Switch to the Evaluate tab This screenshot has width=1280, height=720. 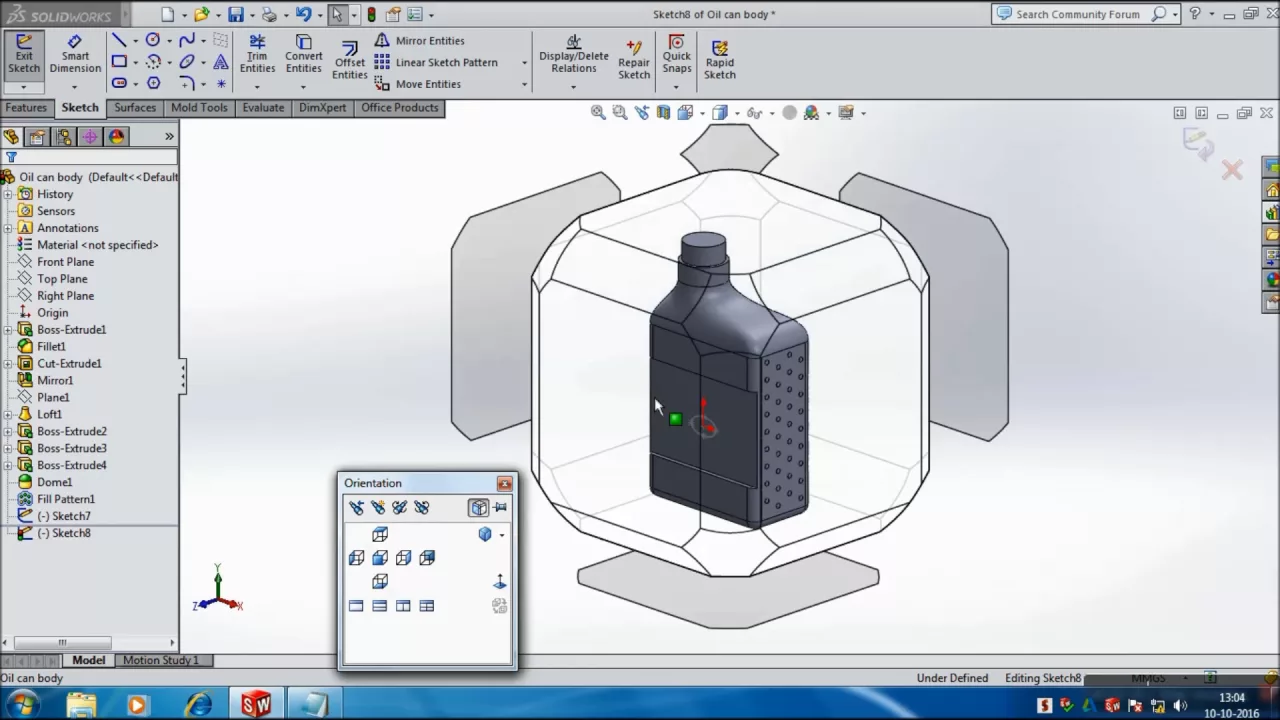pyautogui.click(x=263, y=108)
